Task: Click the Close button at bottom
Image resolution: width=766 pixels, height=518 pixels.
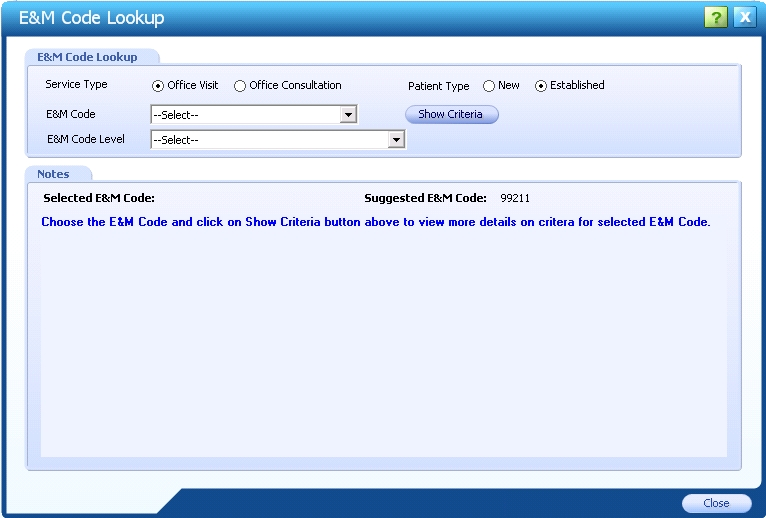Action: pyautogui.click(x=716, y=503)
